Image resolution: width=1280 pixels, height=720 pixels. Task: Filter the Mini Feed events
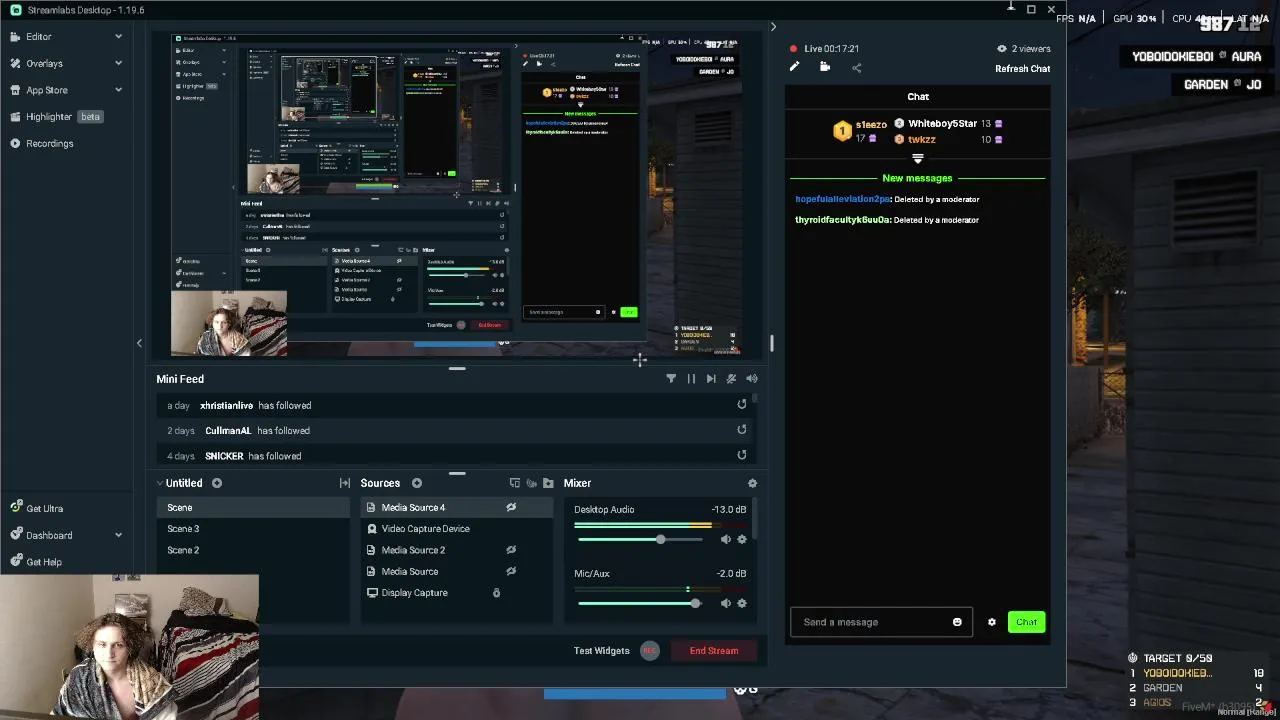pos(671,379)
